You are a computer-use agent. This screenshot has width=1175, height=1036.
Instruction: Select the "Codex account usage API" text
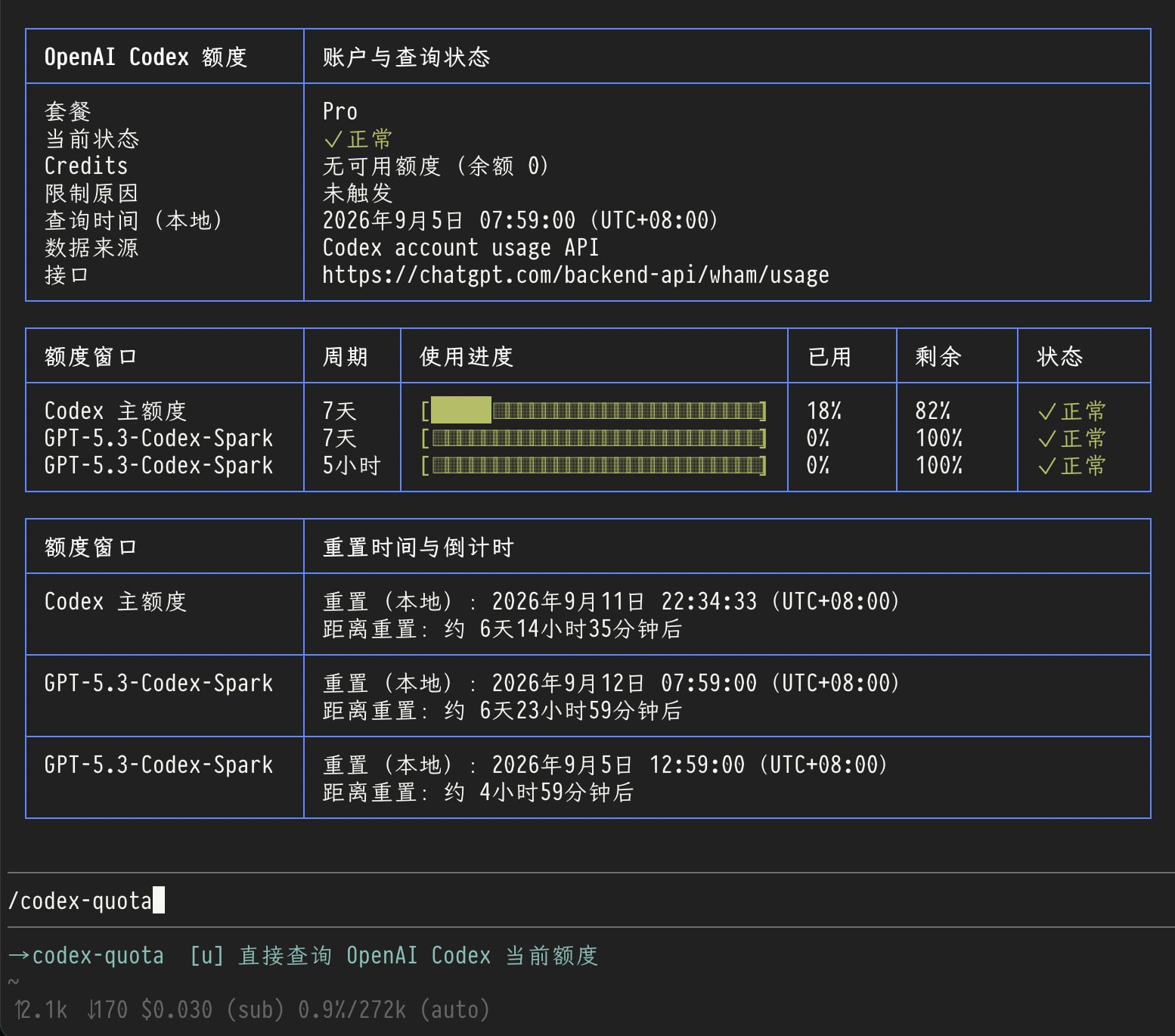(461, 247)
